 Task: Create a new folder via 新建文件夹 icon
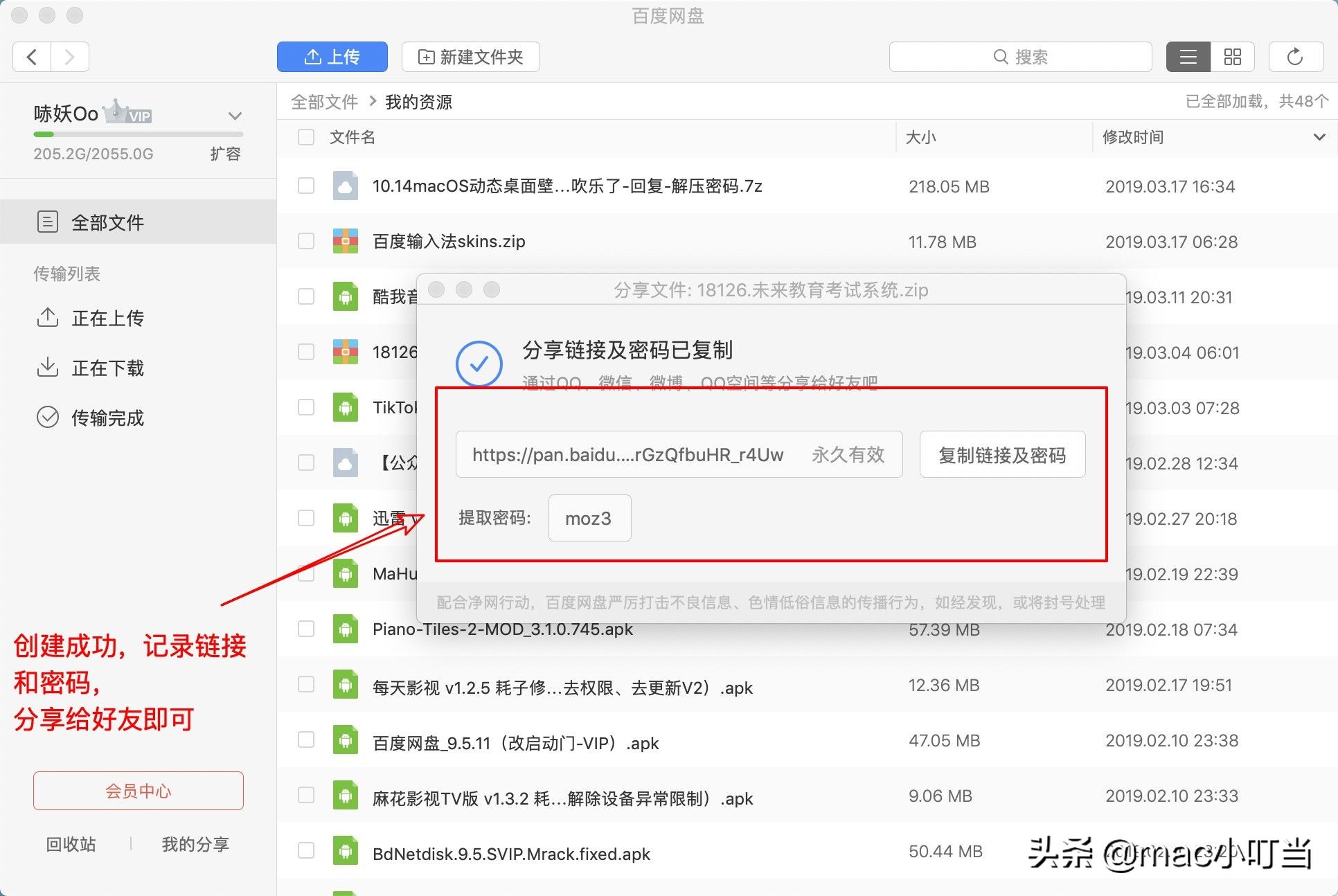tap(427, 57)
